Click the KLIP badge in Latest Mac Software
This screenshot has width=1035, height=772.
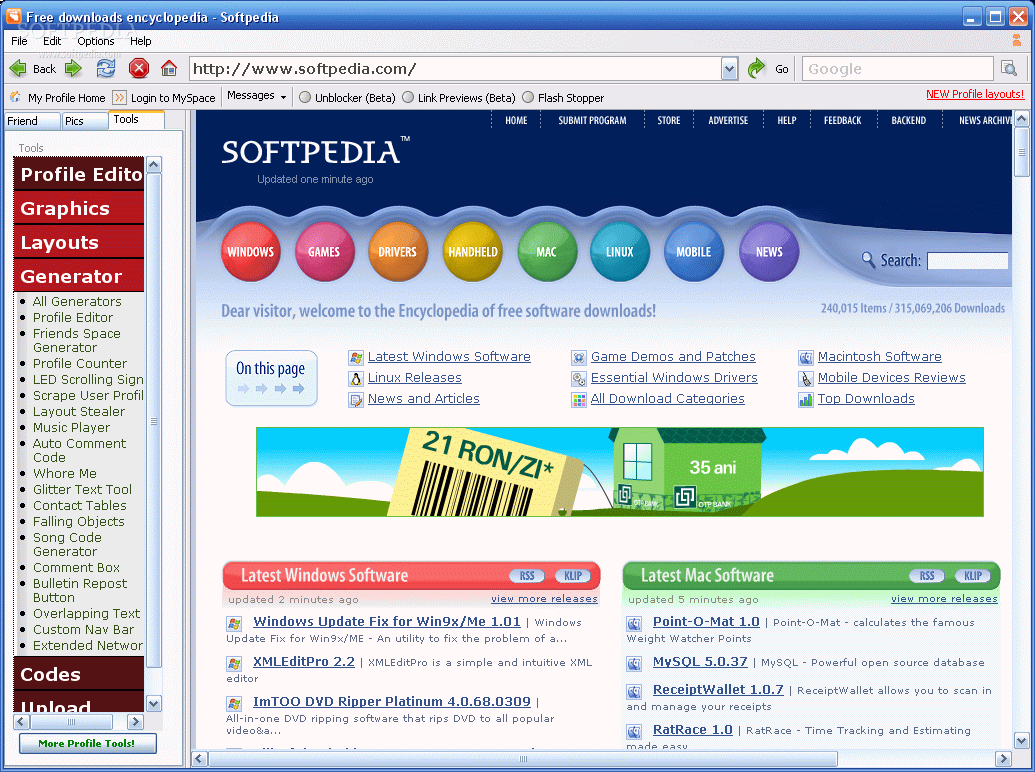(973, 575)
